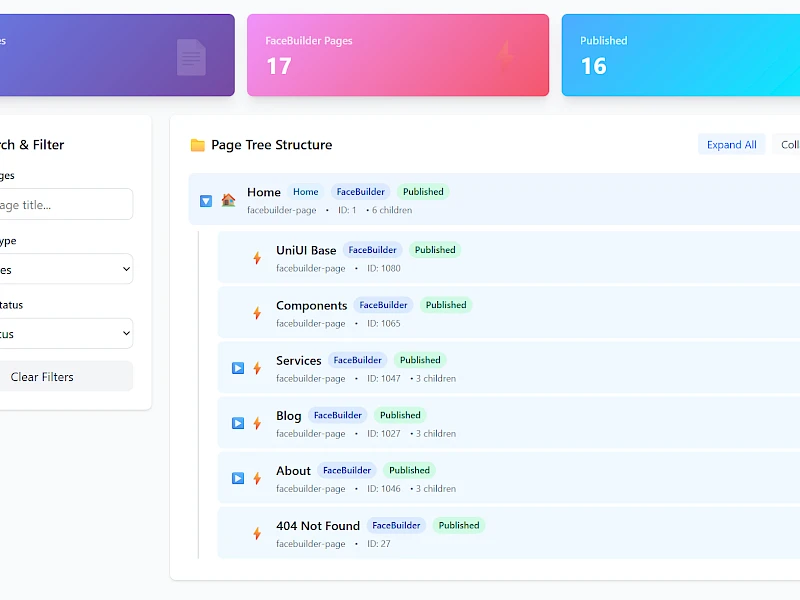Open the page type dropdown

65,268
